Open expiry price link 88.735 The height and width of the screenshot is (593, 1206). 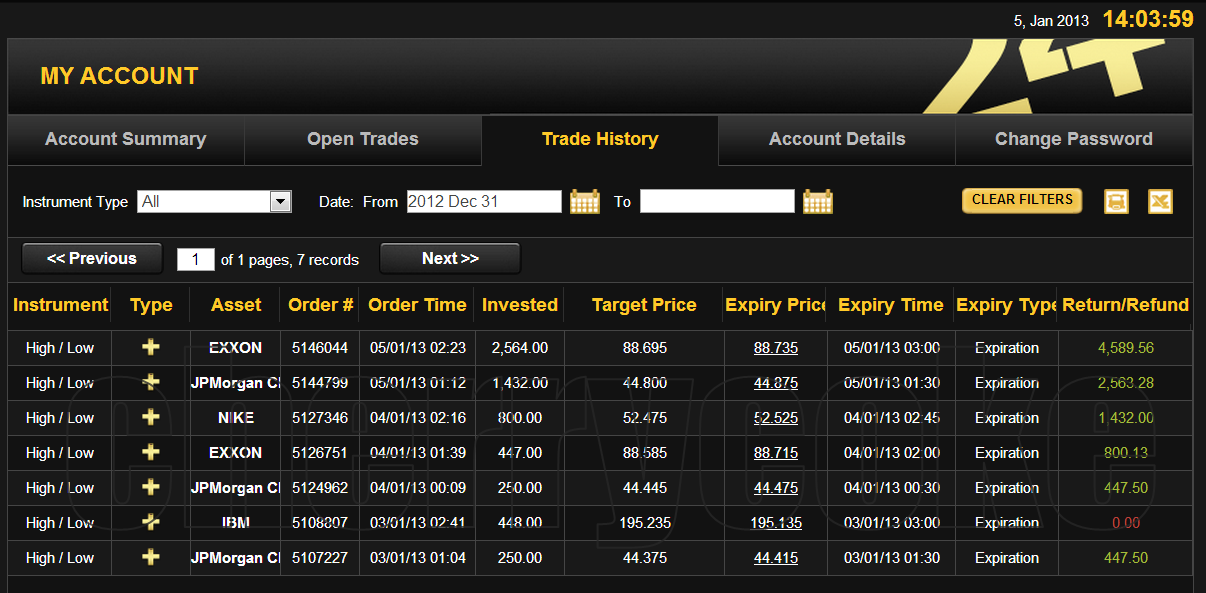tap(776, 348)
